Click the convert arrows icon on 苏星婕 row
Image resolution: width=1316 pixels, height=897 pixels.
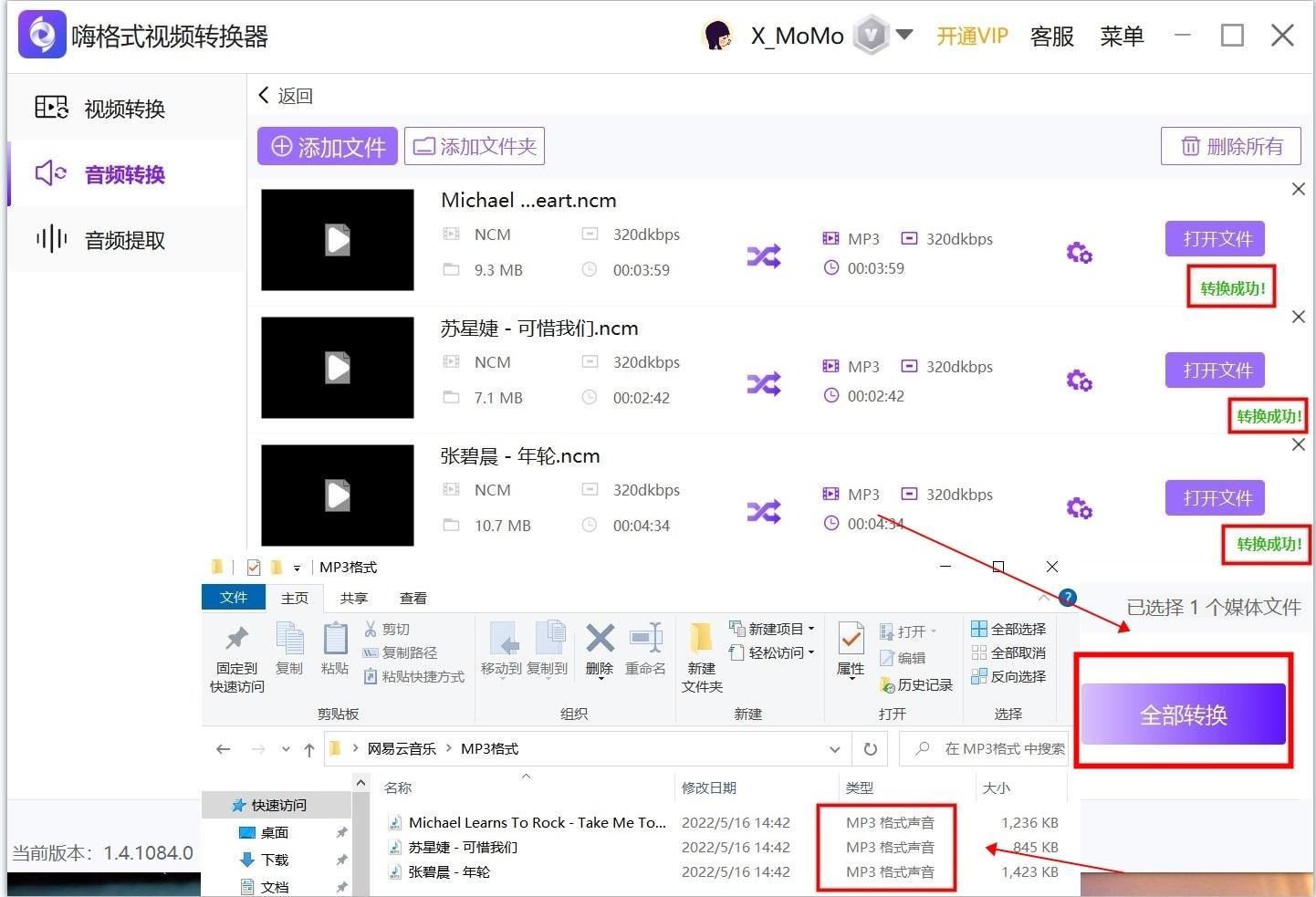[763, 383]
